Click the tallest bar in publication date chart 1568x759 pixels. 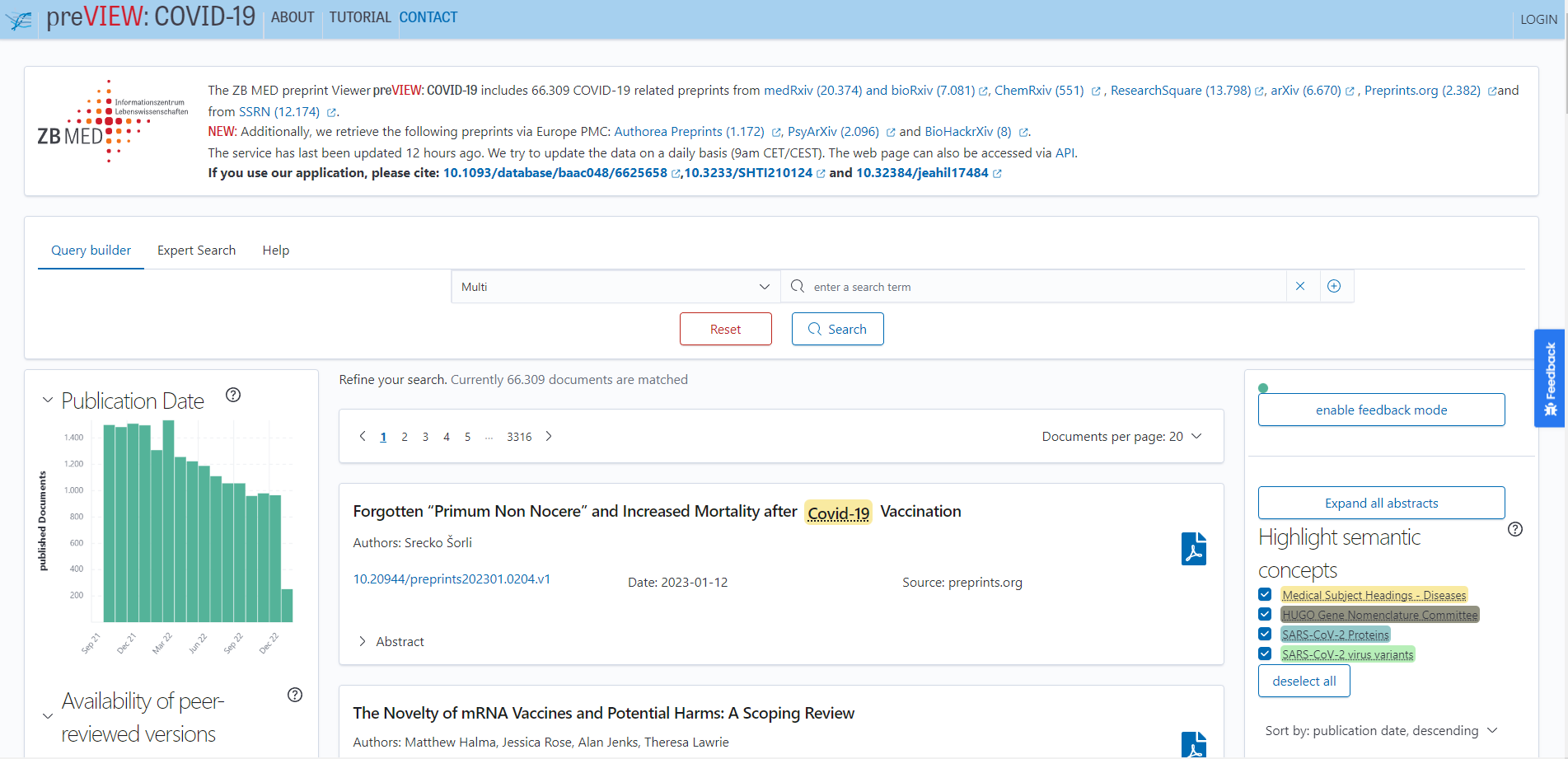tap(168, 521)
